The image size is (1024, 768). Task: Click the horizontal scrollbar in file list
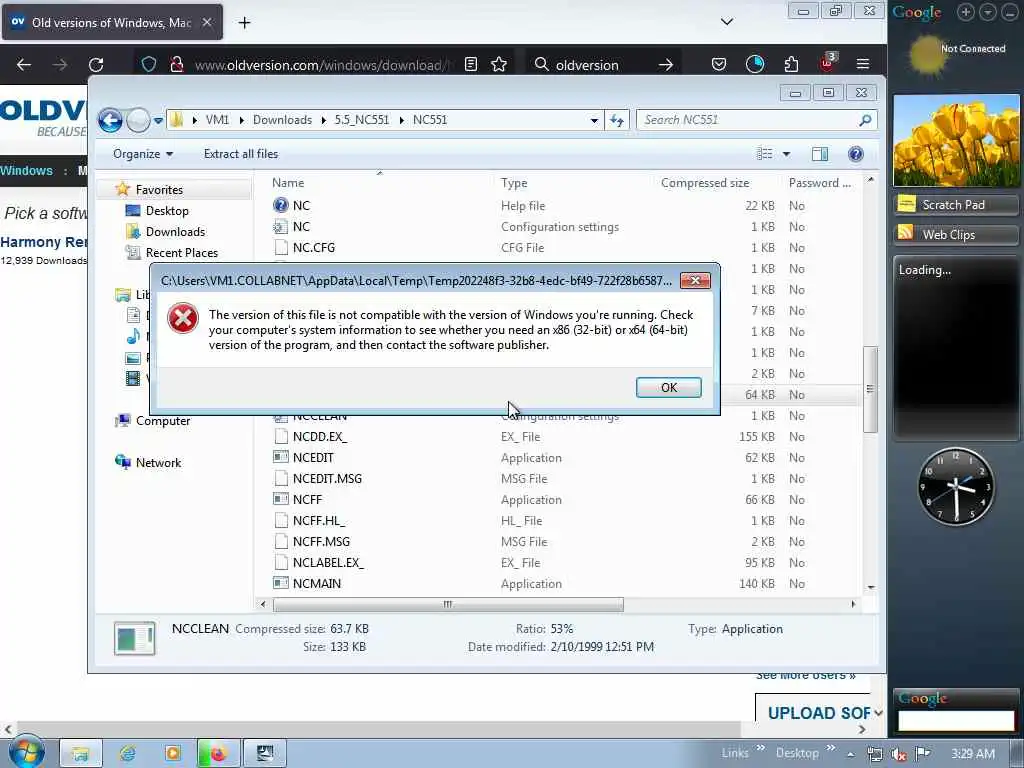tap(448, 604)
